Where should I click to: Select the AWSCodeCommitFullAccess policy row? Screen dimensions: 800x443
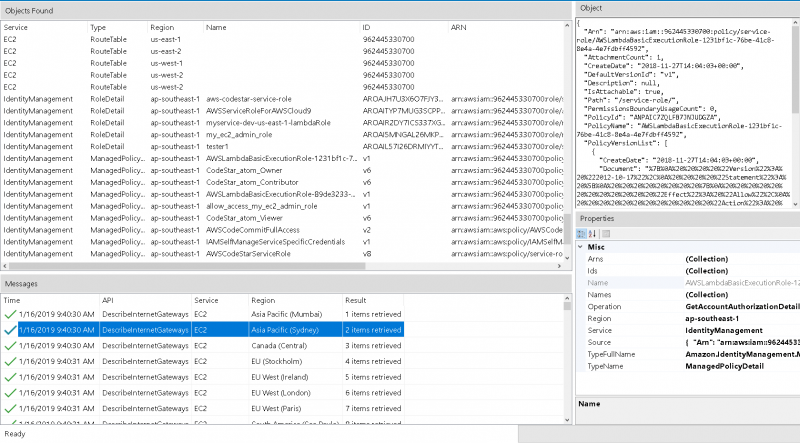point(250,229)
